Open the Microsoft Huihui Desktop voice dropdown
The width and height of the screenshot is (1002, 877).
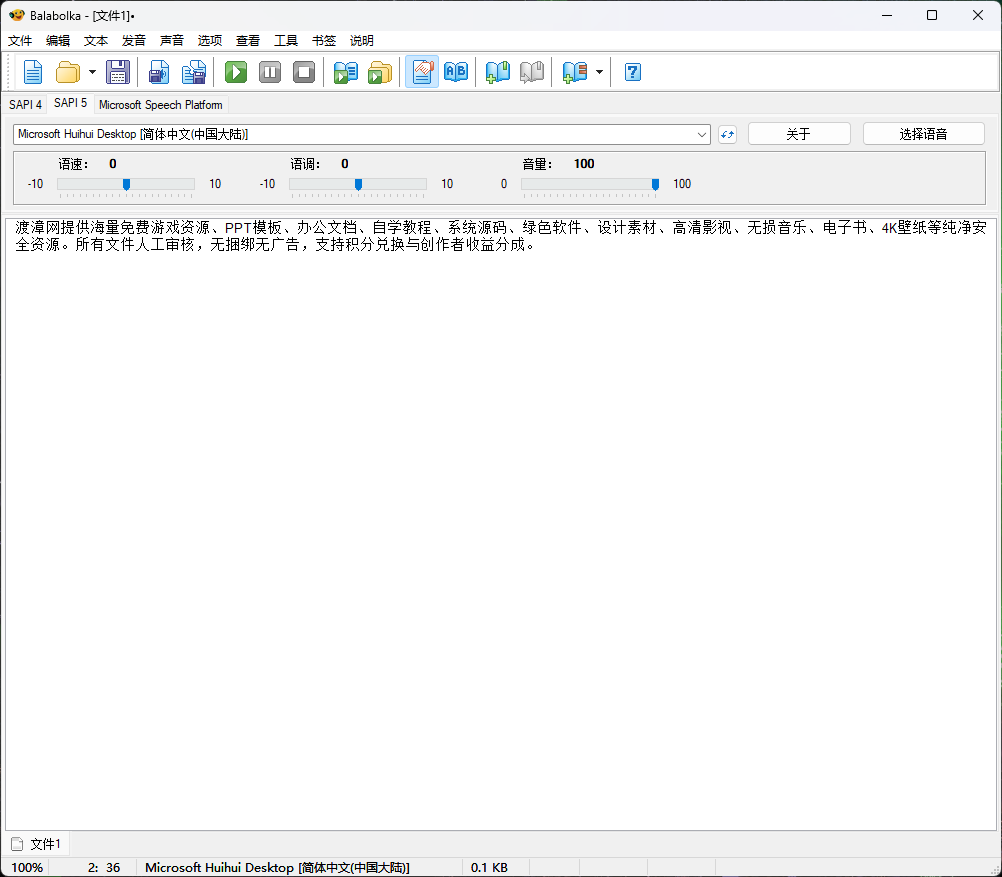pos(362,134)
